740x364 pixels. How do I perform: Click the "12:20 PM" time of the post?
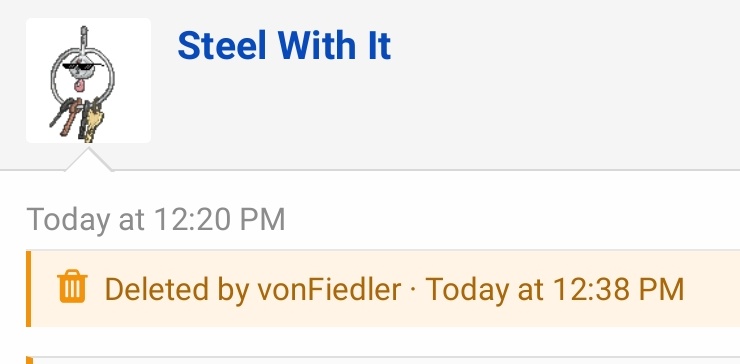(219, 219)
